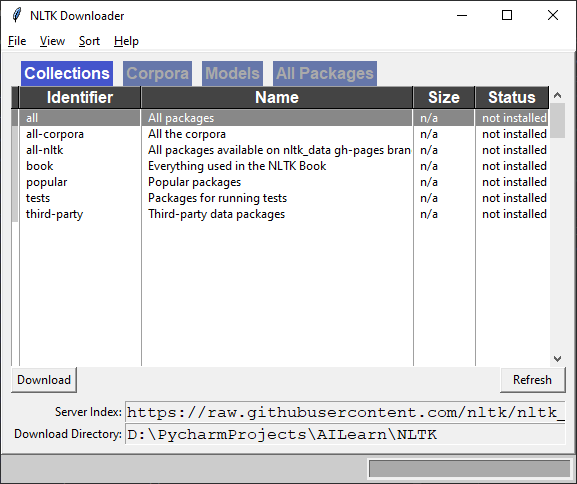Image resolution: width=577 pixels, height=484 pixels.
Task: Switch to the Corpora tab
Action: point(157,73)
